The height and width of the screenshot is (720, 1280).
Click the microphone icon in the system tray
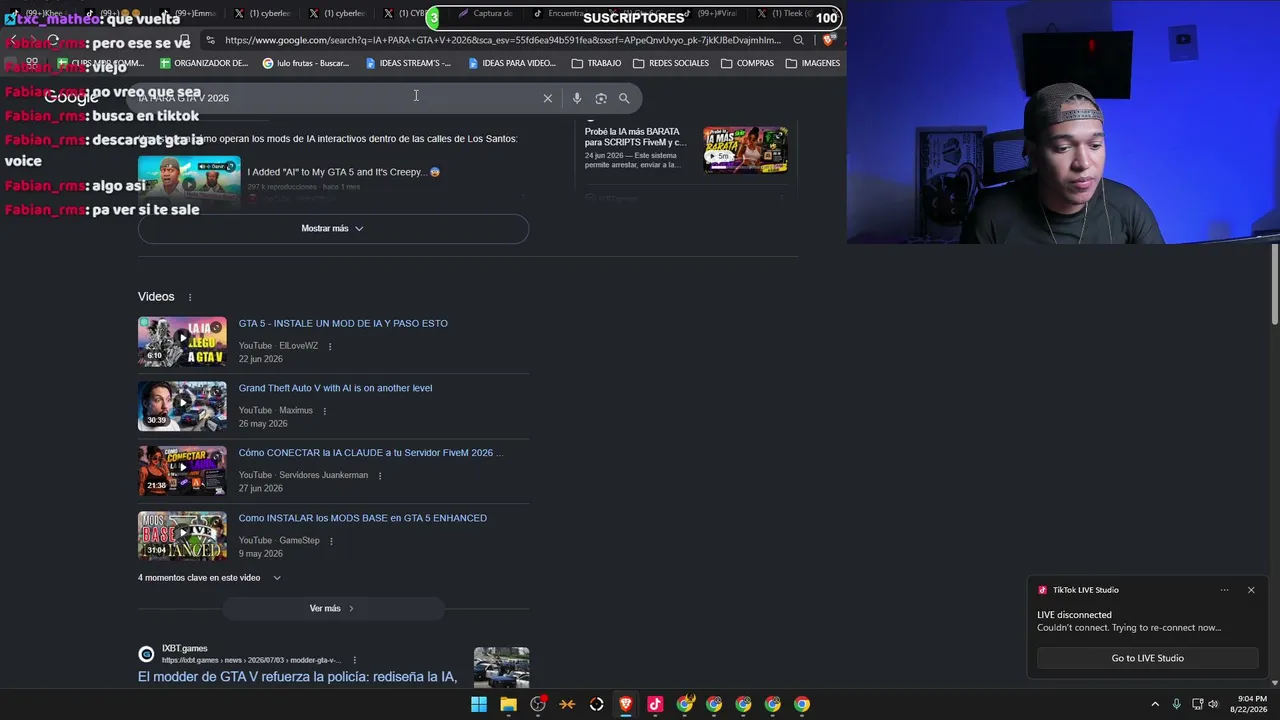[x=1176, y=704]
